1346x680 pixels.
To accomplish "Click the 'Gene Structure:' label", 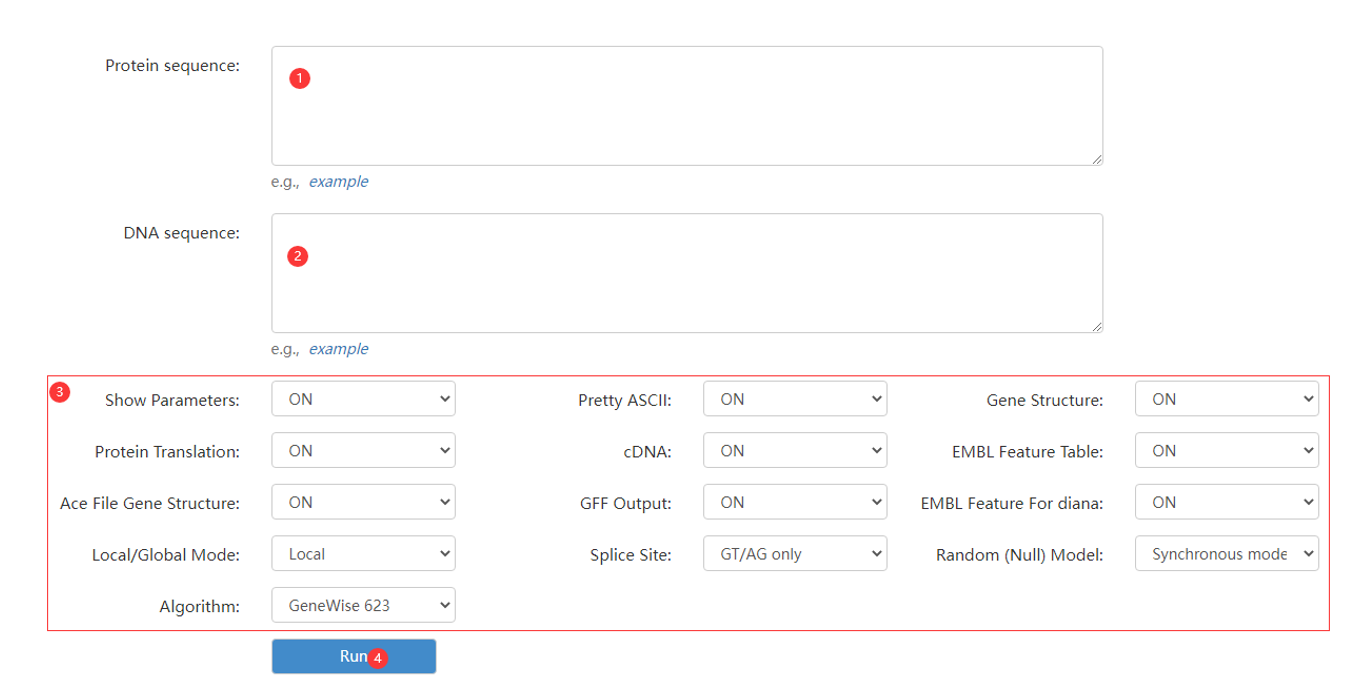I will [x=1045, y=400].
